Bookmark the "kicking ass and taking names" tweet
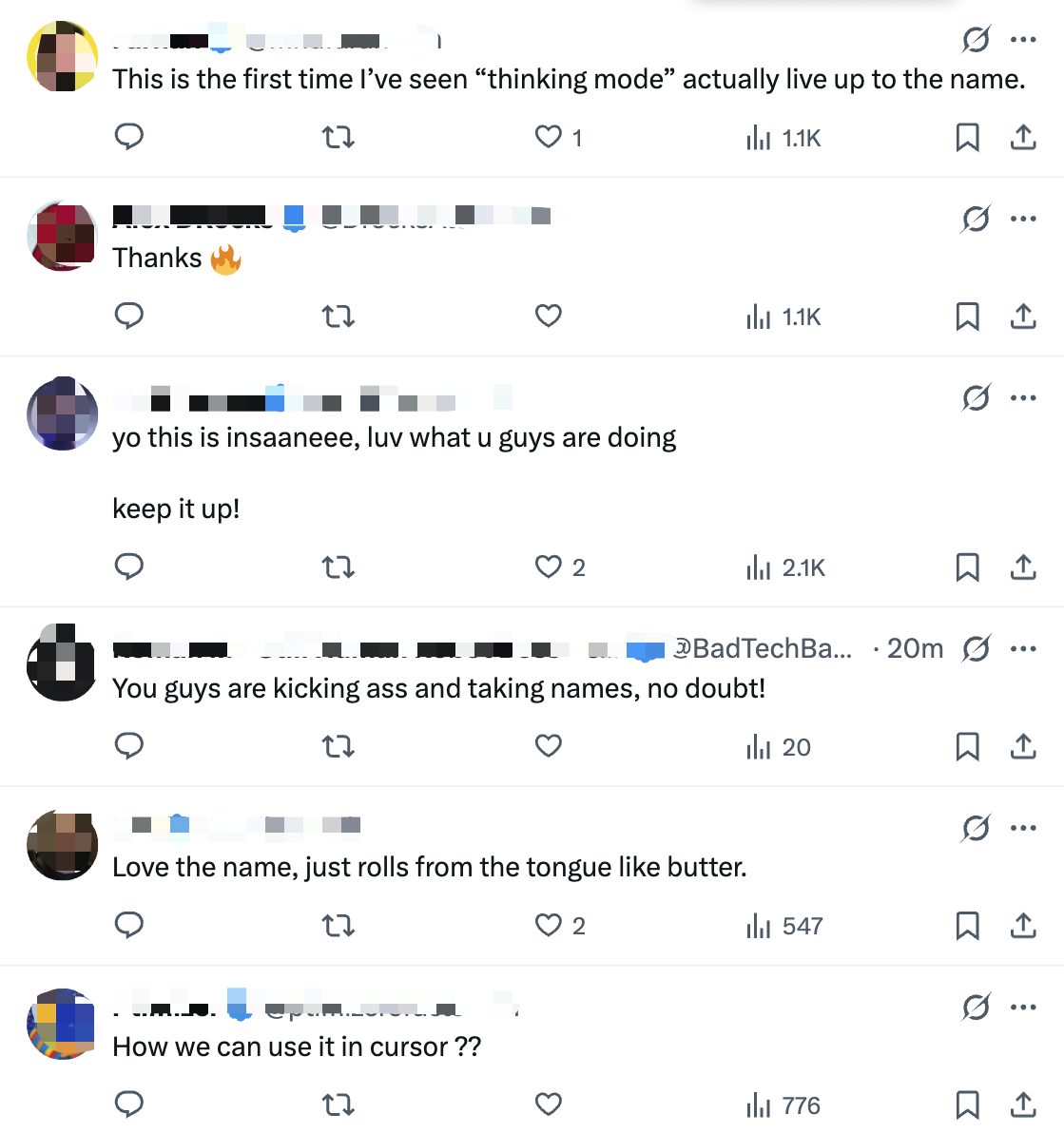 (967, 747)
